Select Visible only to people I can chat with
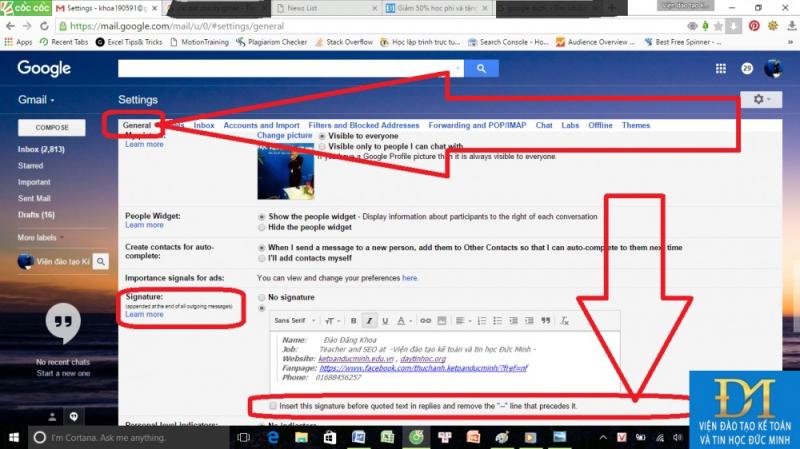 (322, 146)
